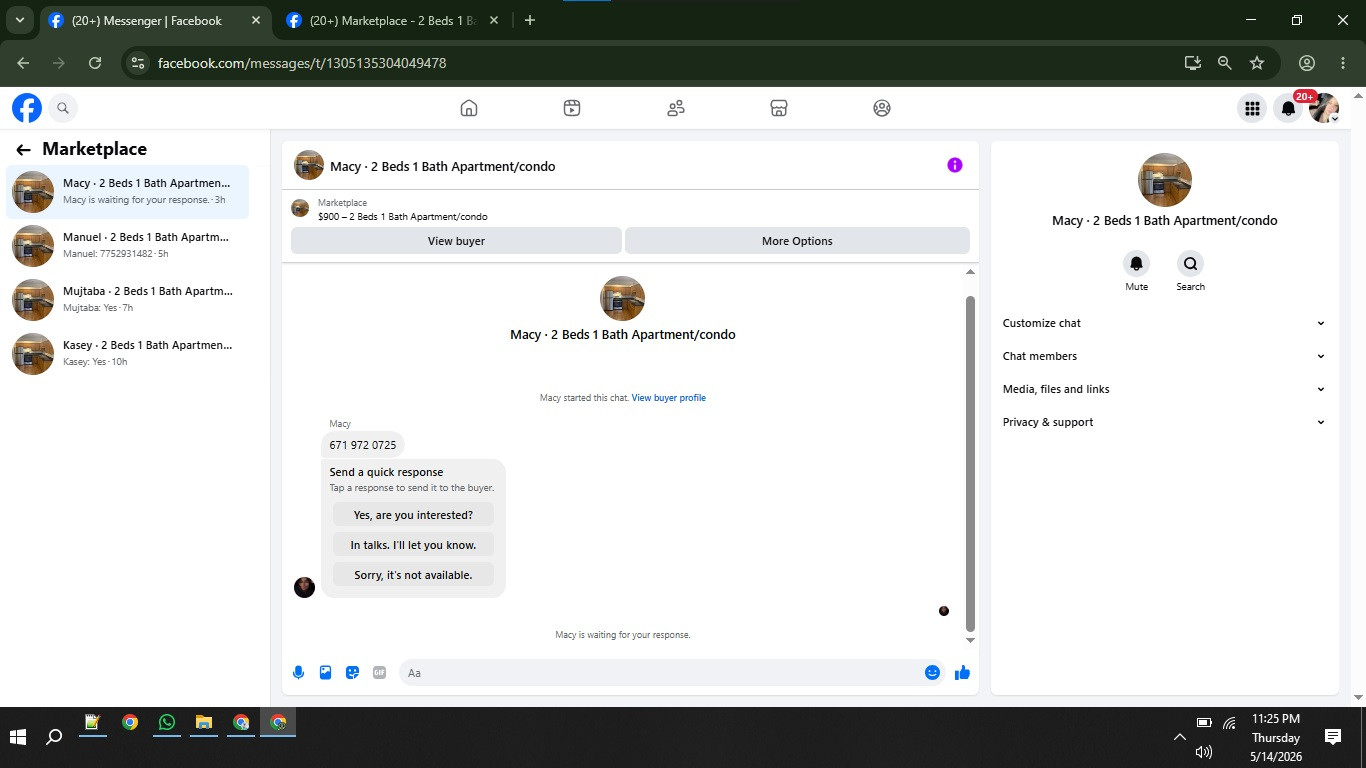The height and width of the screenshot is (768, 1366).
Task: Follow the View buyer profile link
Action: tap(668, 398)
